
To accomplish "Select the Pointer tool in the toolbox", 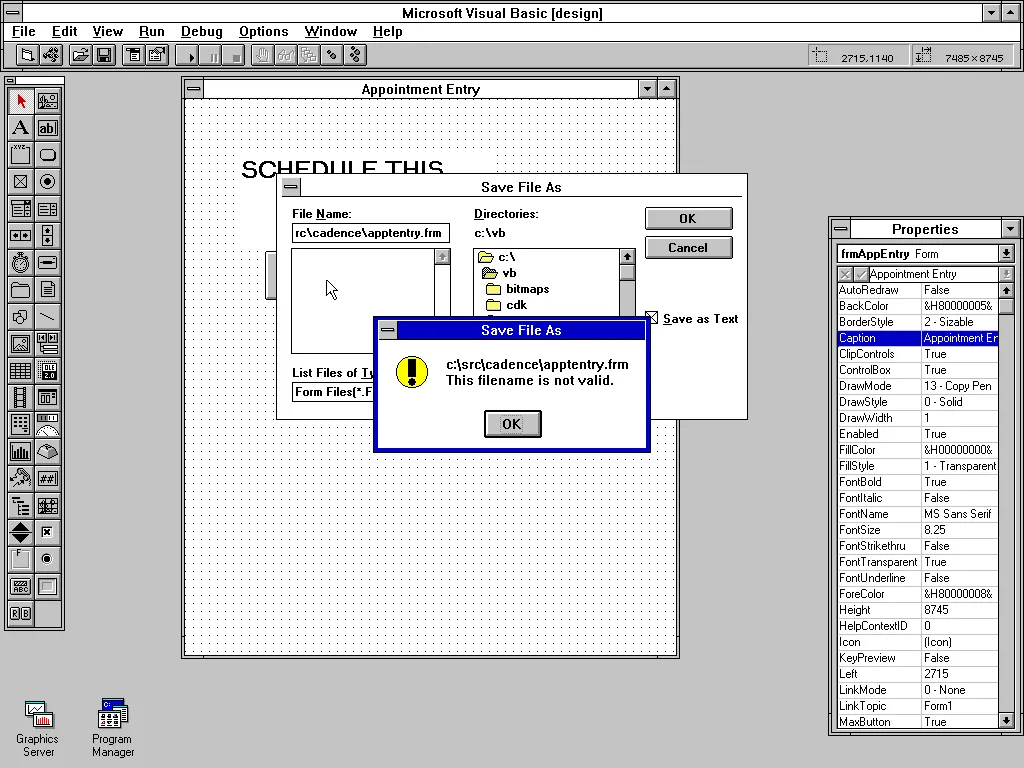I will [20, 100].
